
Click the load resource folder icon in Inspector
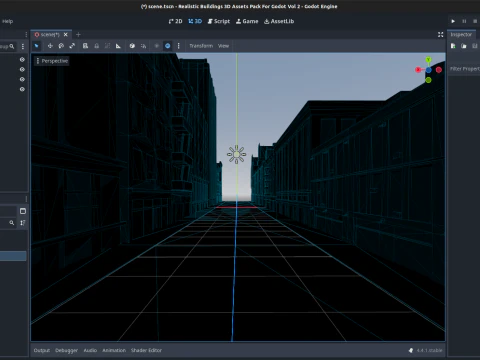tap(464, 46)
